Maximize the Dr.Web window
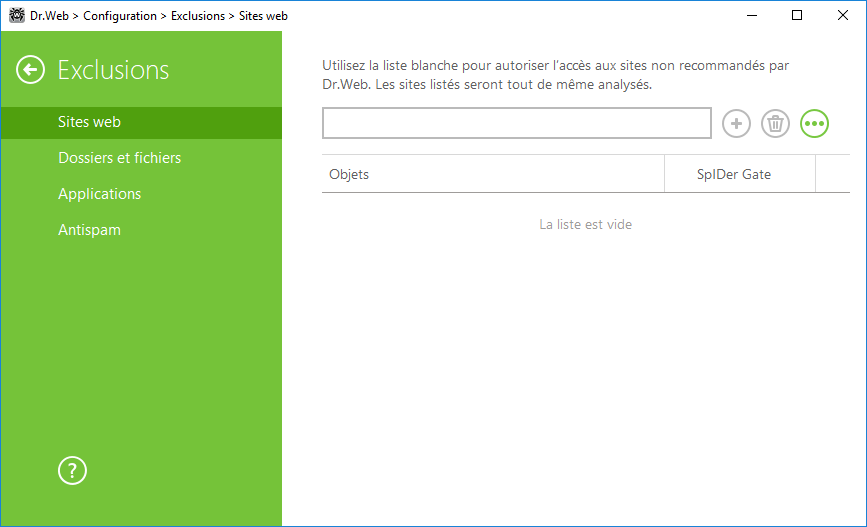This screenshot has width=867, height=527. [797, 15]
